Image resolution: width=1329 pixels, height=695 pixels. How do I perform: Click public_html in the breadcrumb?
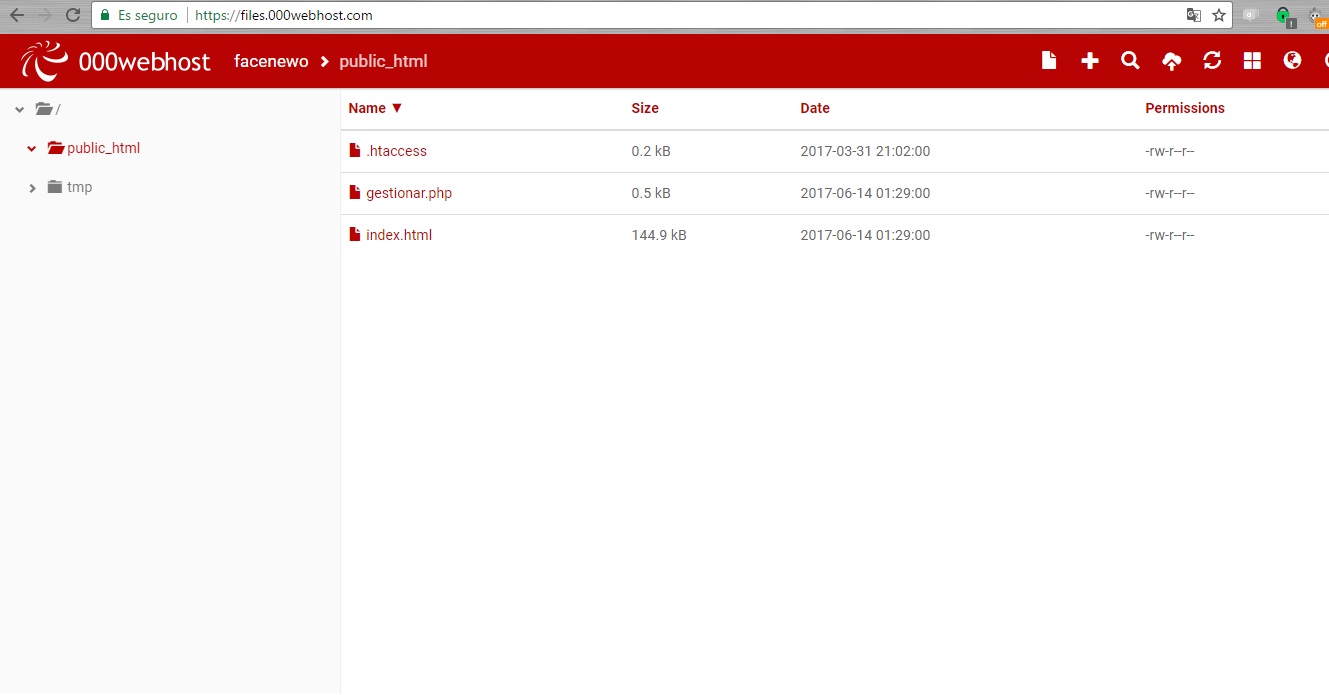(383, 61)
